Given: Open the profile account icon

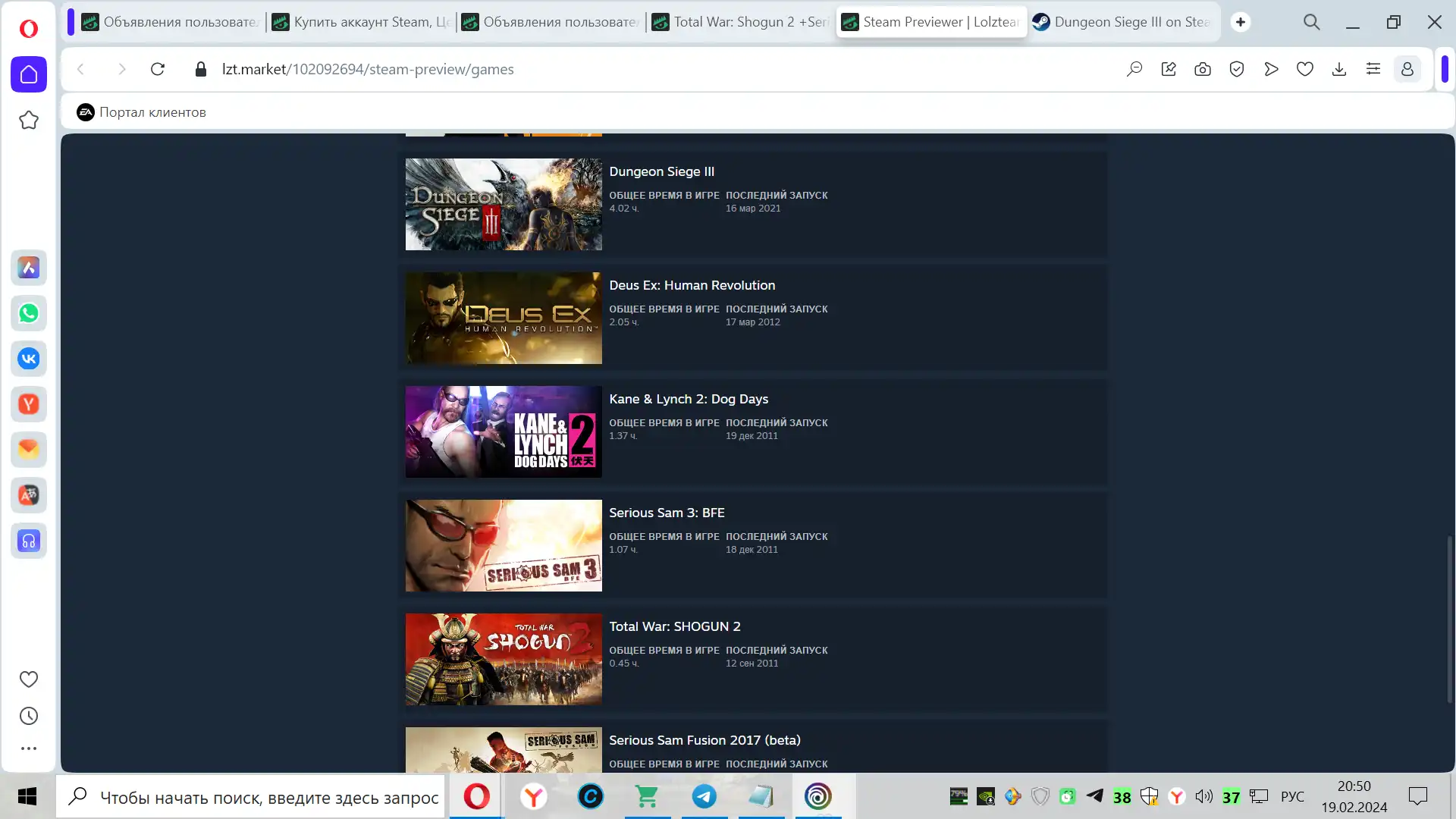Looking at the screenshot, I should 1407,69.
